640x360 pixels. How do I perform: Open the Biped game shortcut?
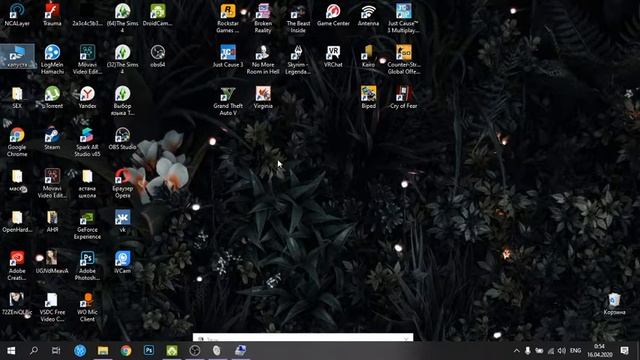pos(368,98)
